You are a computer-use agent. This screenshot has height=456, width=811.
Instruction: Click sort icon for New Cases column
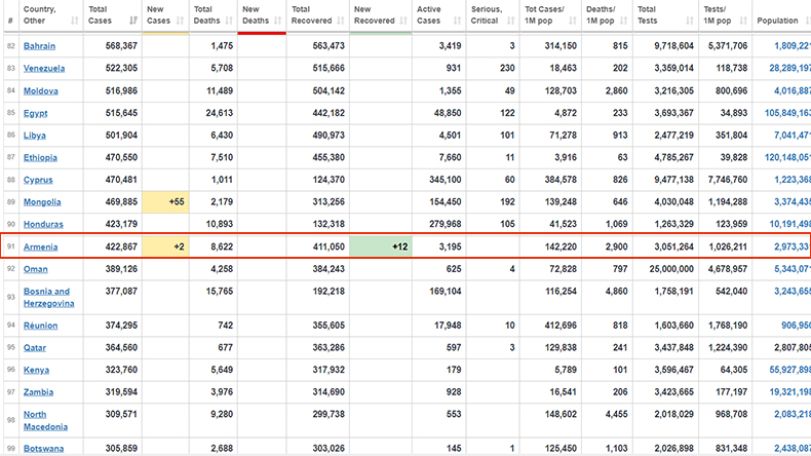click(180, 21)
